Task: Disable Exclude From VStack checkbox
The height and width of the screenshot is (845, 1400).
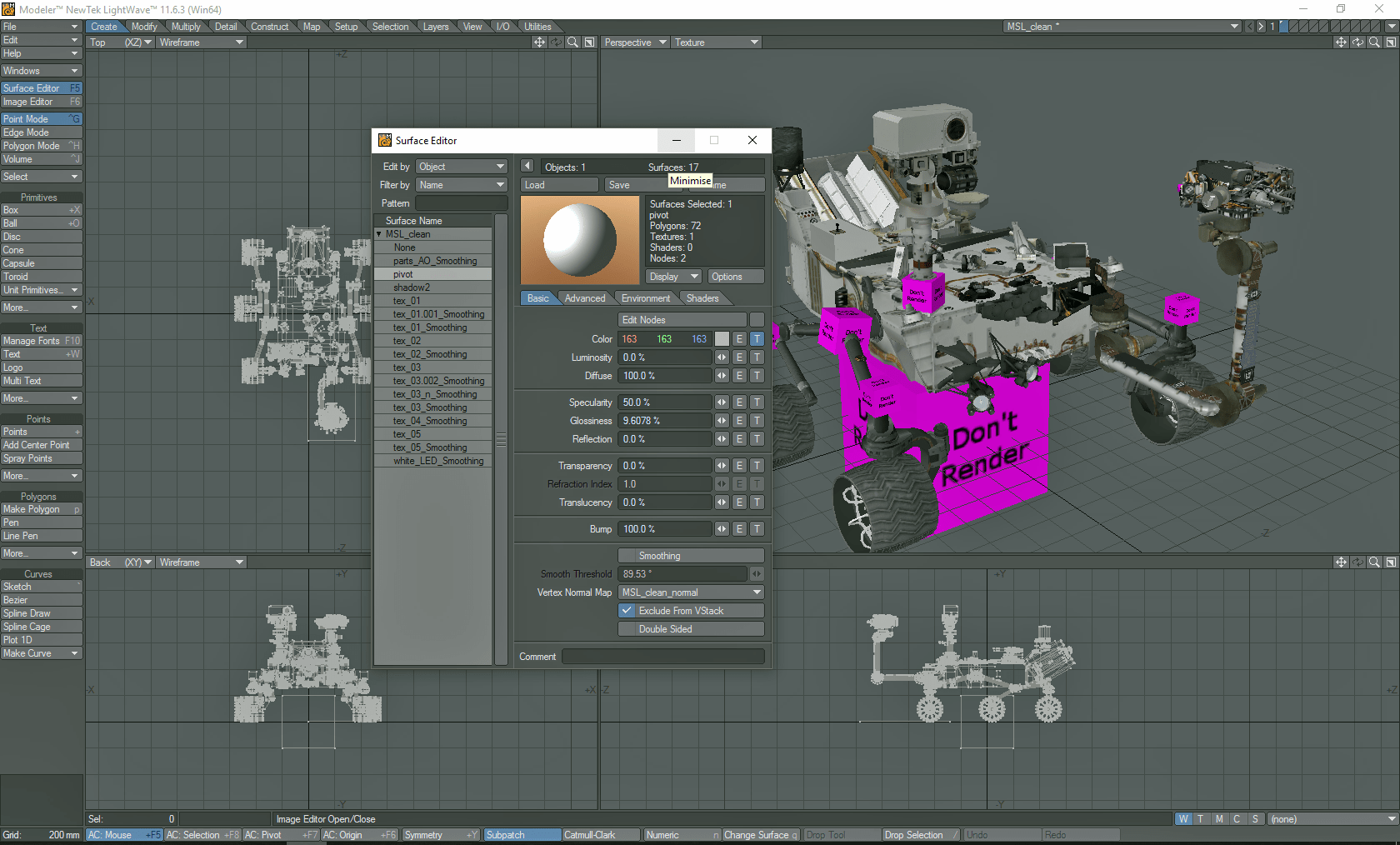Action: click(x=627, y=610)
